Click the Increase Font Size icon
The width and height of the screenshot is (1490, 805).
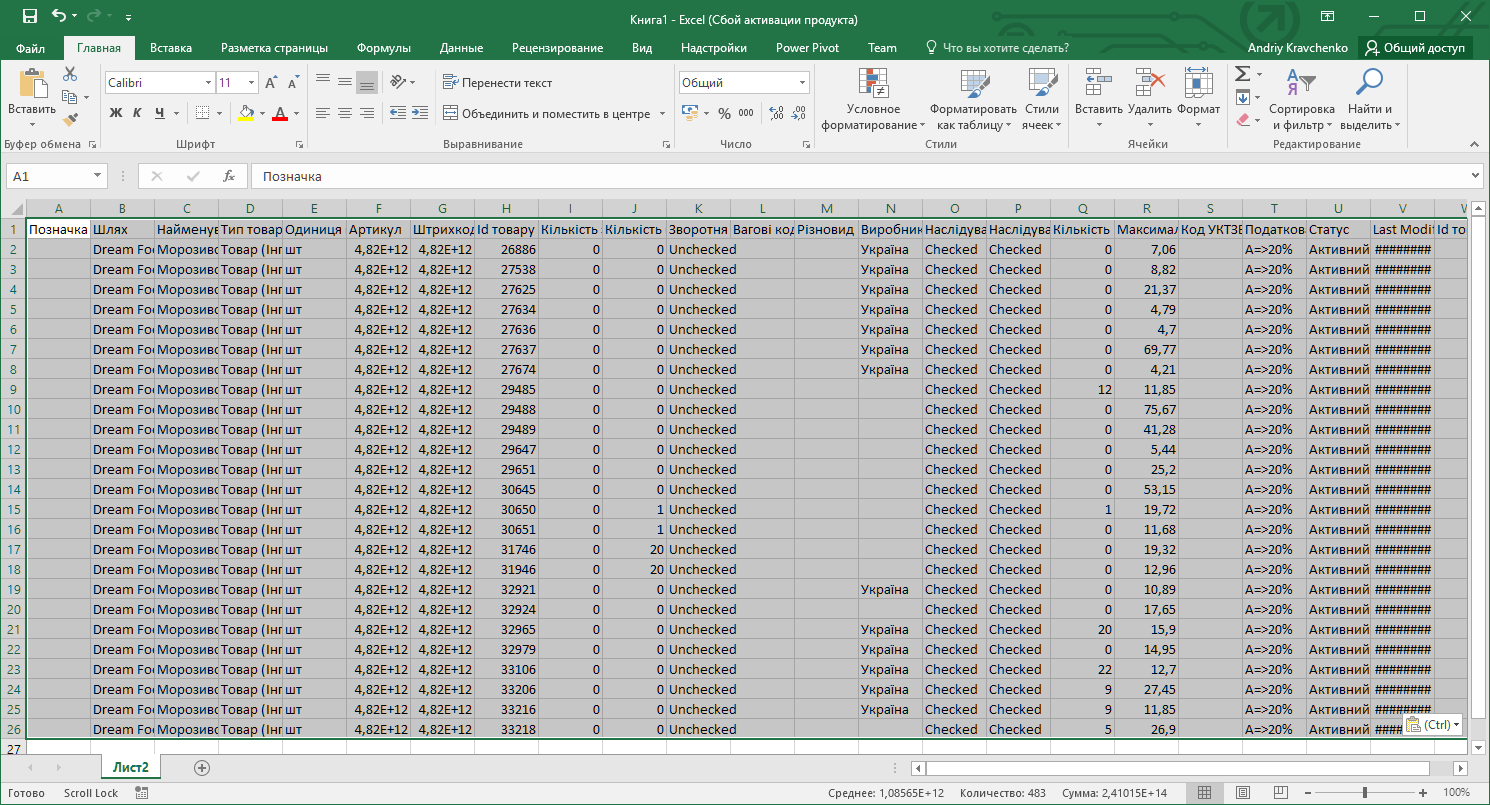(272, 83)
